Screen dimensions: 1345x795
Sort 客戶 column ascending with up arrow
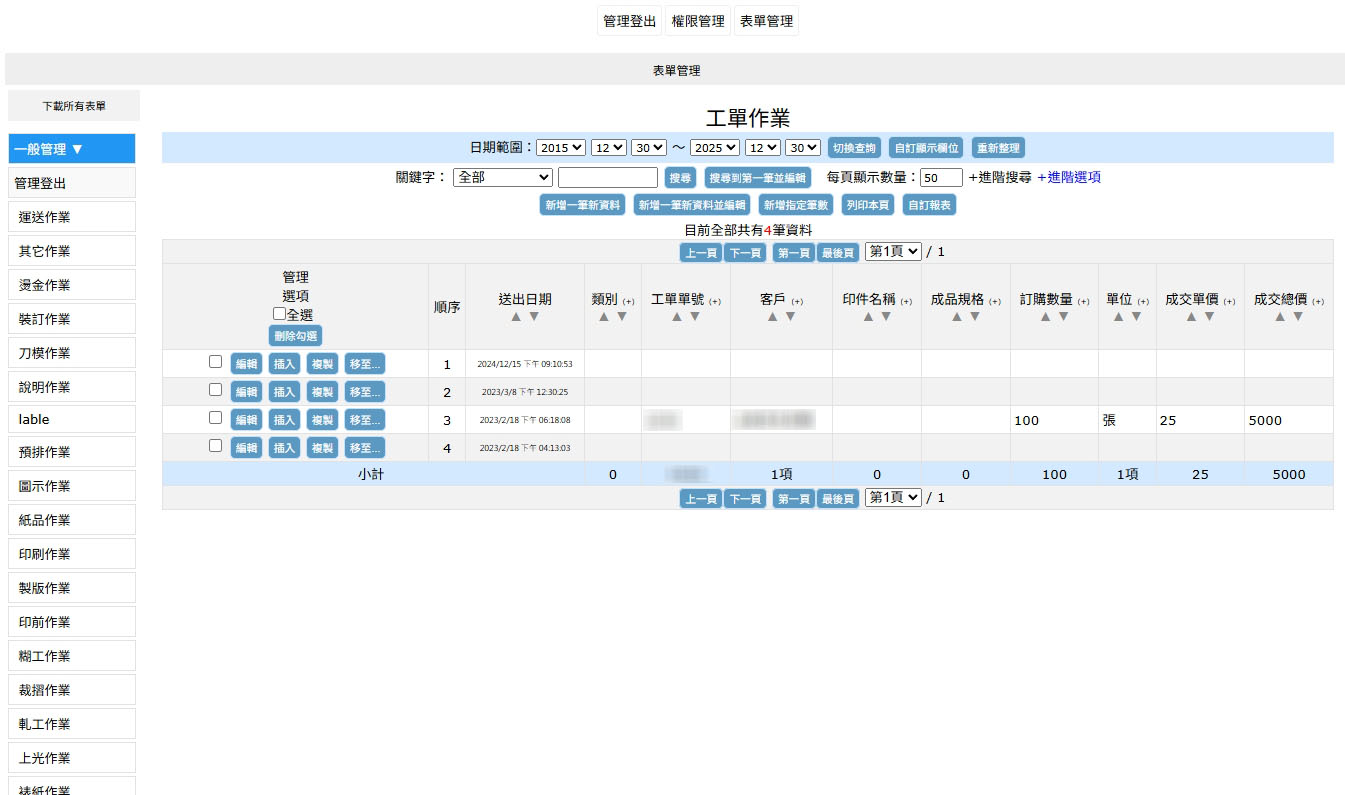[x=772, y=316]
